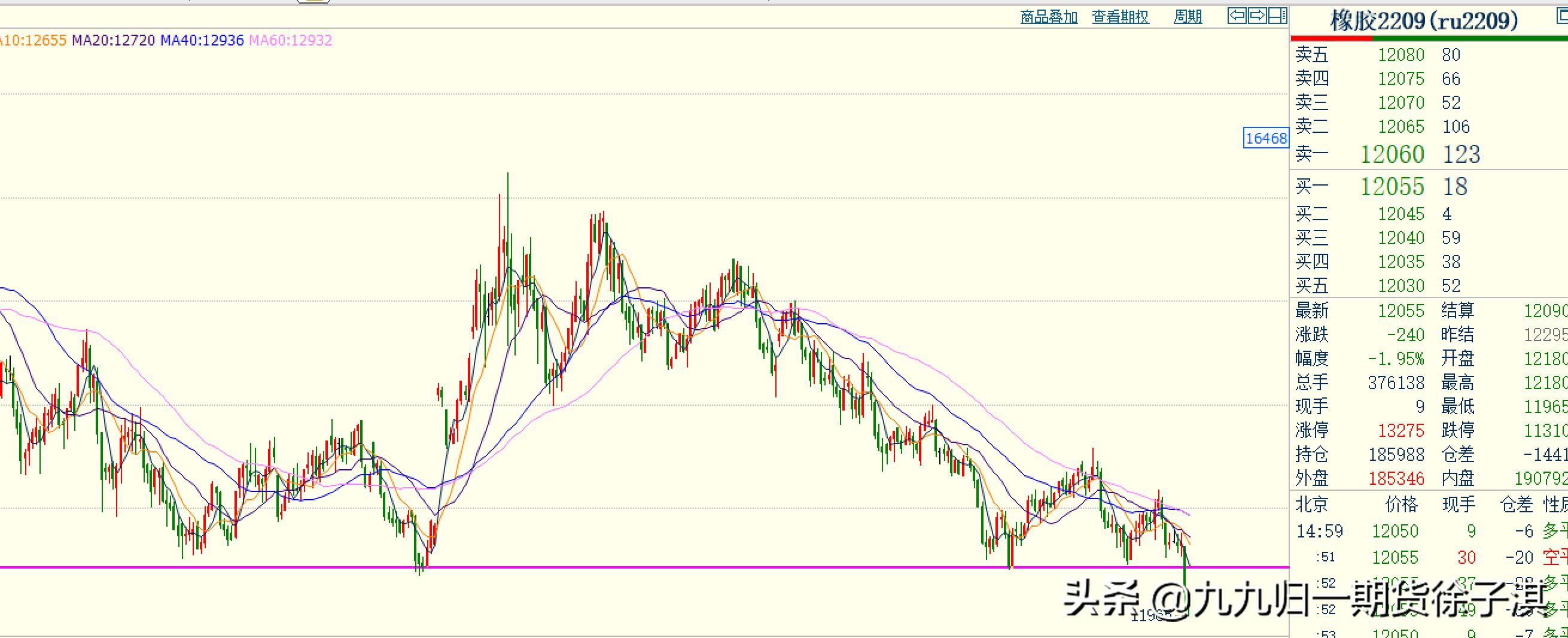Viewport: 1568px width, 638px height.
Task: Click the 总手 value 376138
Action: pyautogui.click(x=1396, y=383)
